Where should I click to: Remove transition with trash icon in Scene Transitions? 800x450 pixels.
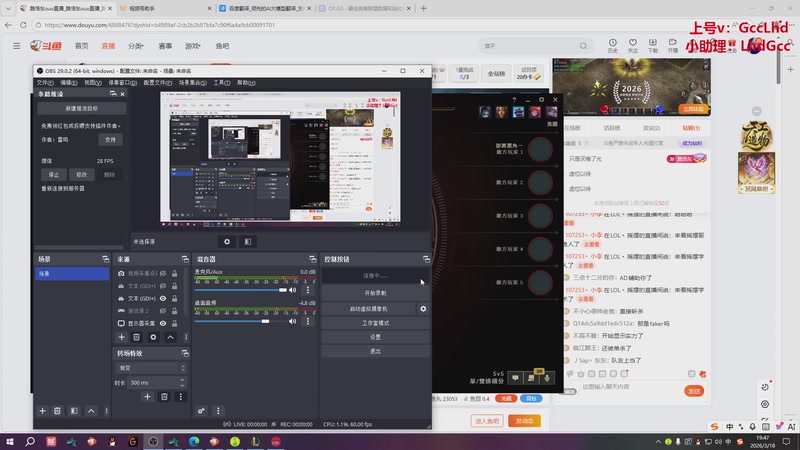pyautogui.click(x=164, y=396)
